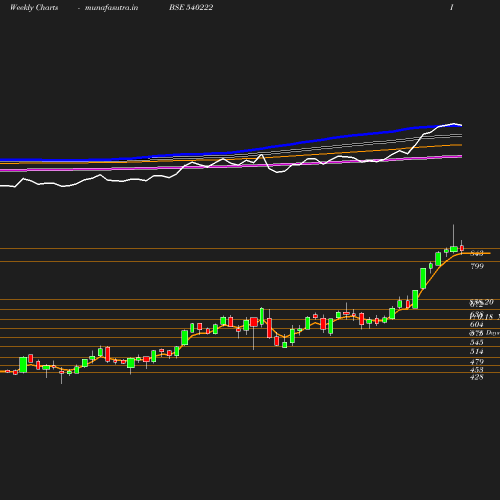The height and width of the screenshot is (500, 500).
Task: Select the 514 price level label
Action: pos(476,351)
